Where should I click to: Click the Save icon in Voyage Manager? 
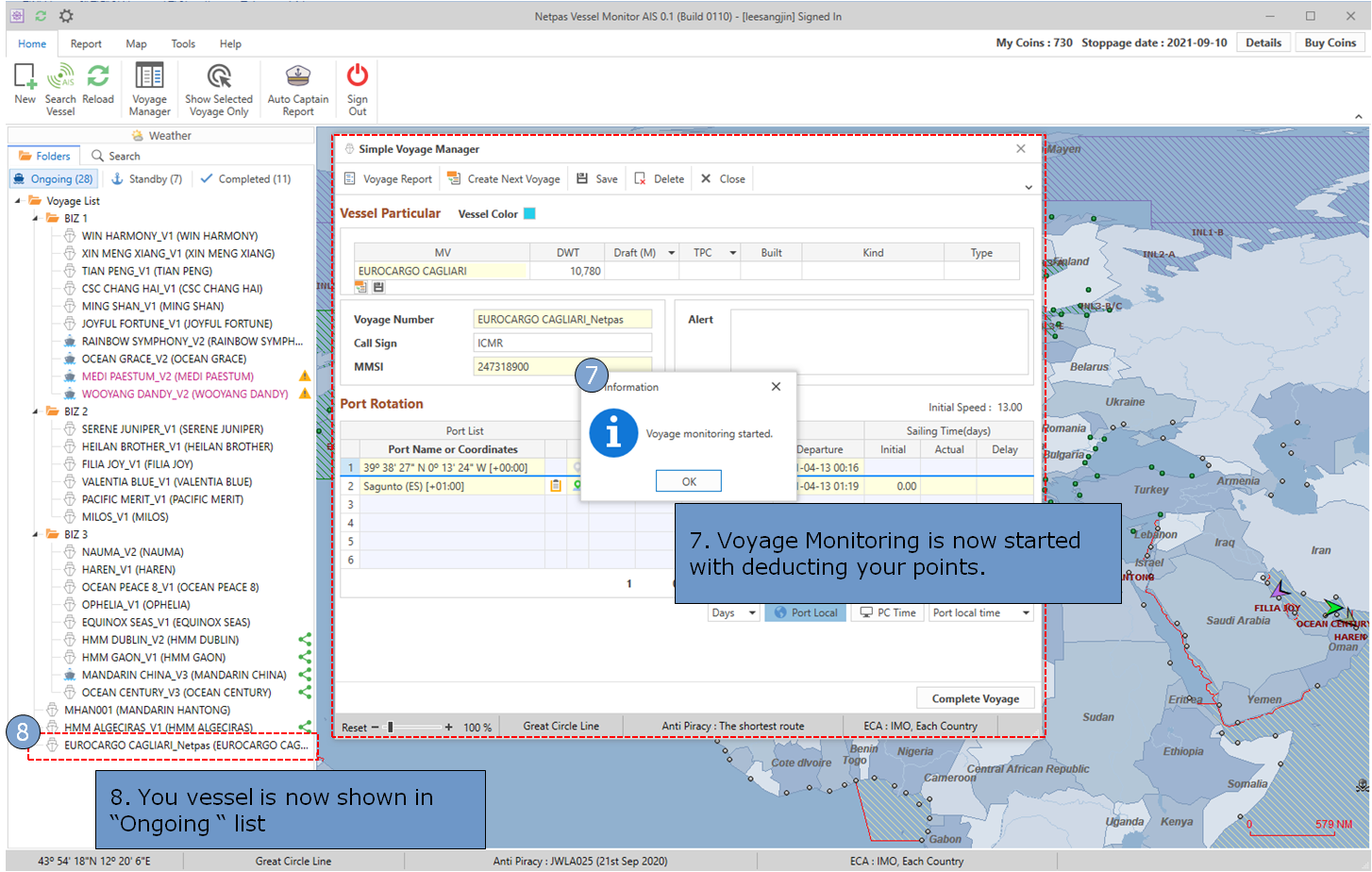pyautogui.click(x=597, y=178)
